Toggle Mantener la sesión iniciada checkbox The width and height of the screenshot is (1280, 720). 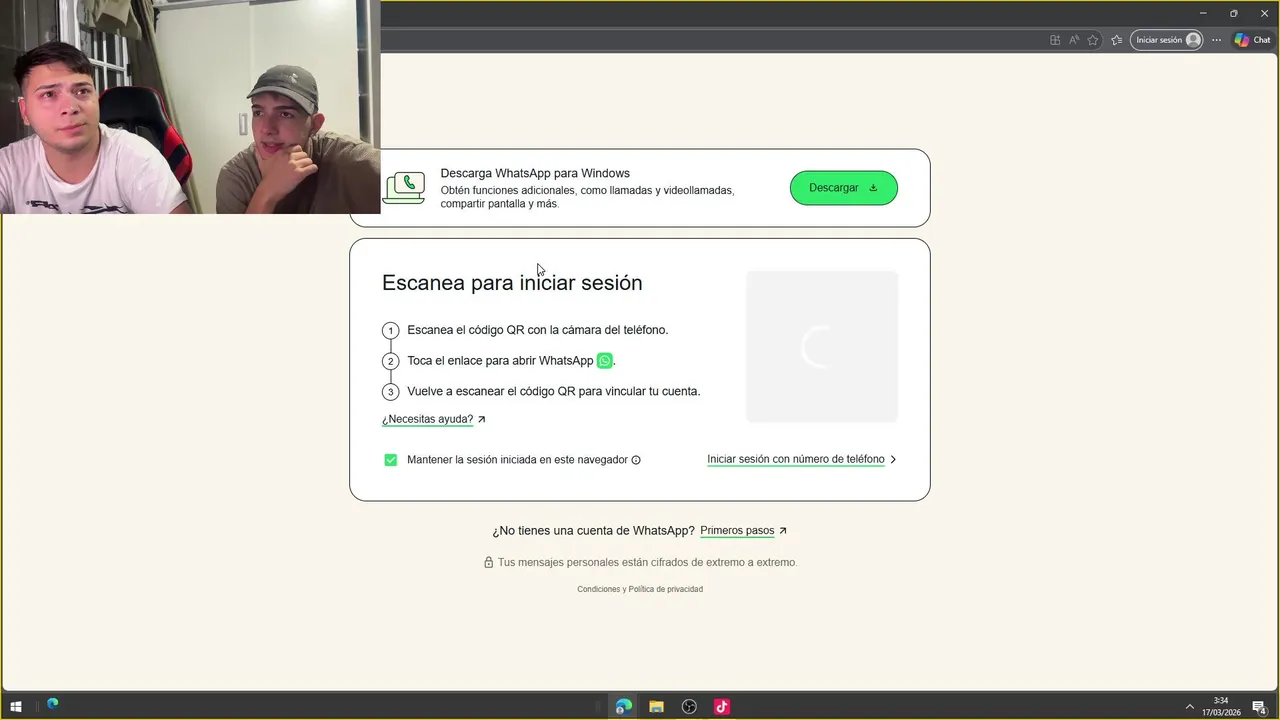coord(391,460)
